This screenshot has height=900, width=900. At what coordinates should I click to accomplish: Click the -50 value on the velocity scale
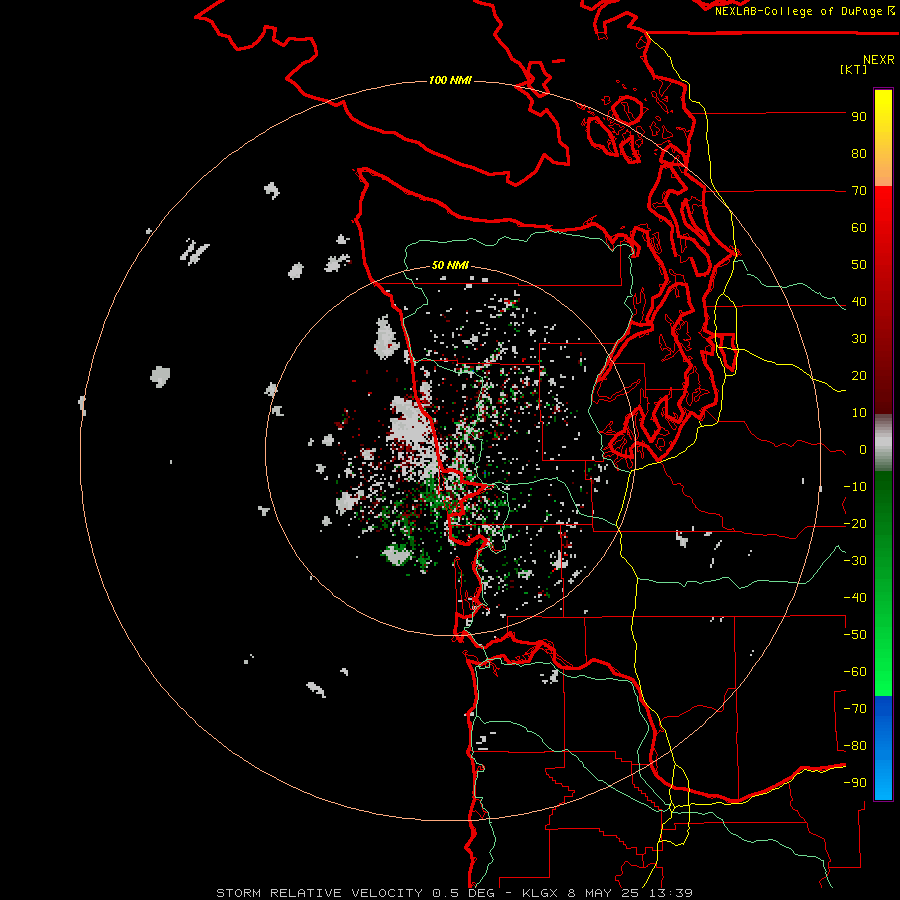pos(855,635)
